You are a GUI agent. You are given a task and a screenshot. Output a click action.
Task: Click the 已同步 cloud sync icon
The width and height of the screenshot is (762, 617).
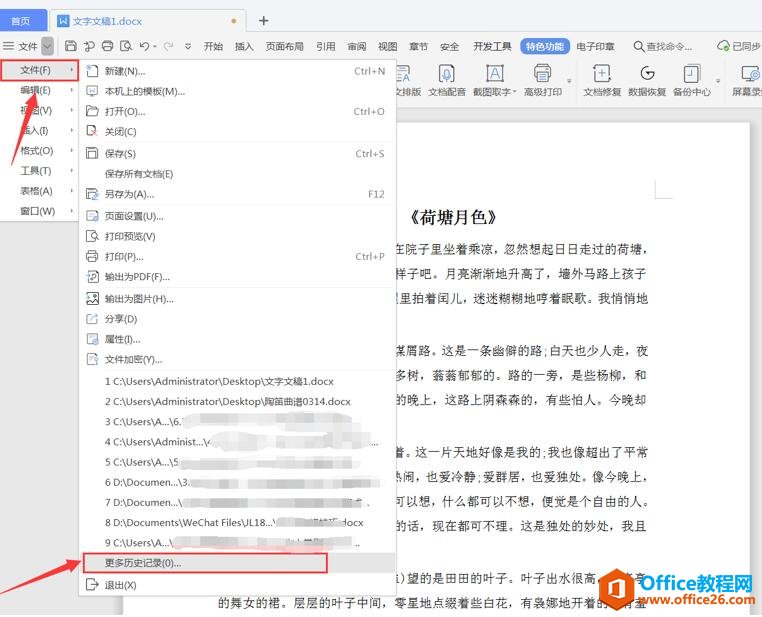[x=723, y=46]
